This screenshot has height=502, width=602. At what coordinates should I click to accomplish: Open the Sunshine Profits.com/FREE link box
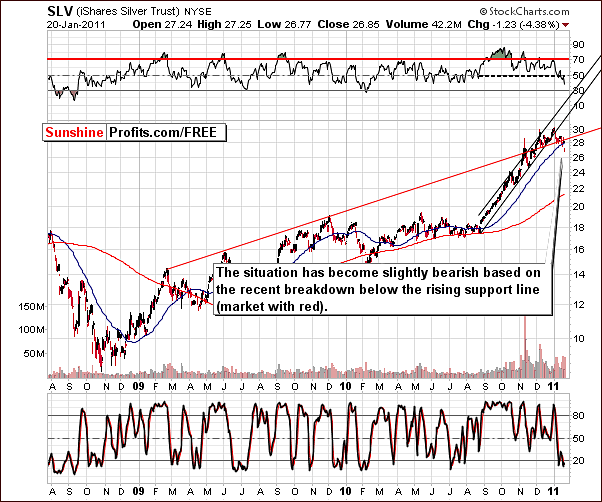click(x=134, y=132)
